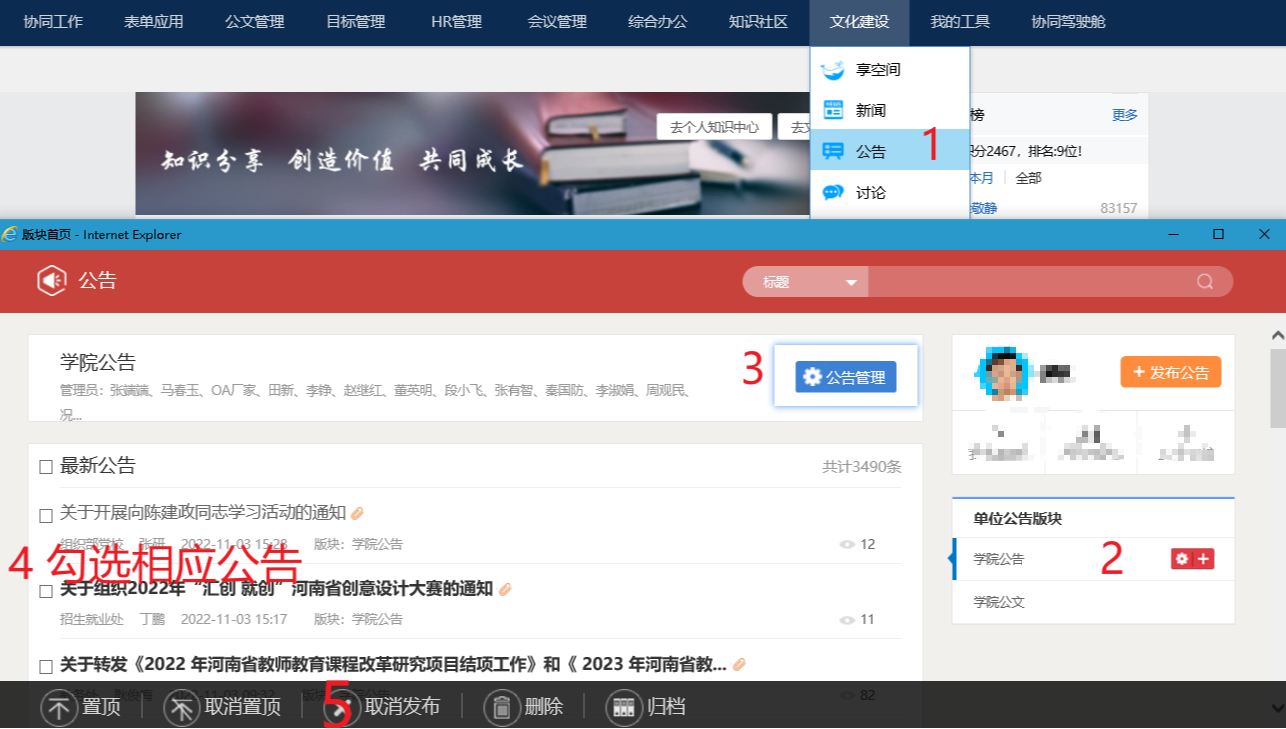
Task: Click the 新闻 news icon in dropdown
Action: (832, 110)
